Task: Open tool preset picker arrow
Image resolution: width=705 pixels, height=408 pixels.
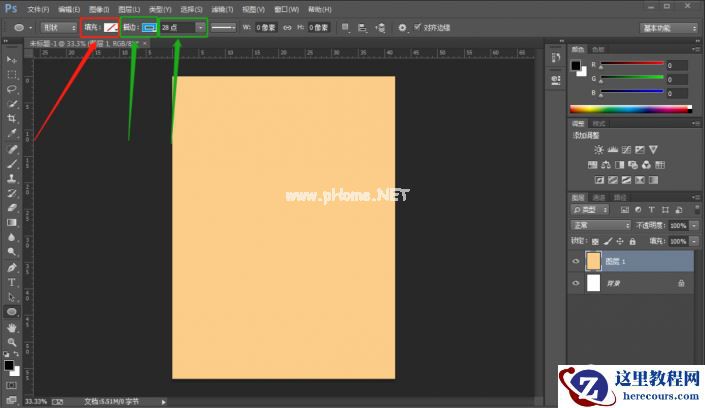Action: (x=31, y=28)
